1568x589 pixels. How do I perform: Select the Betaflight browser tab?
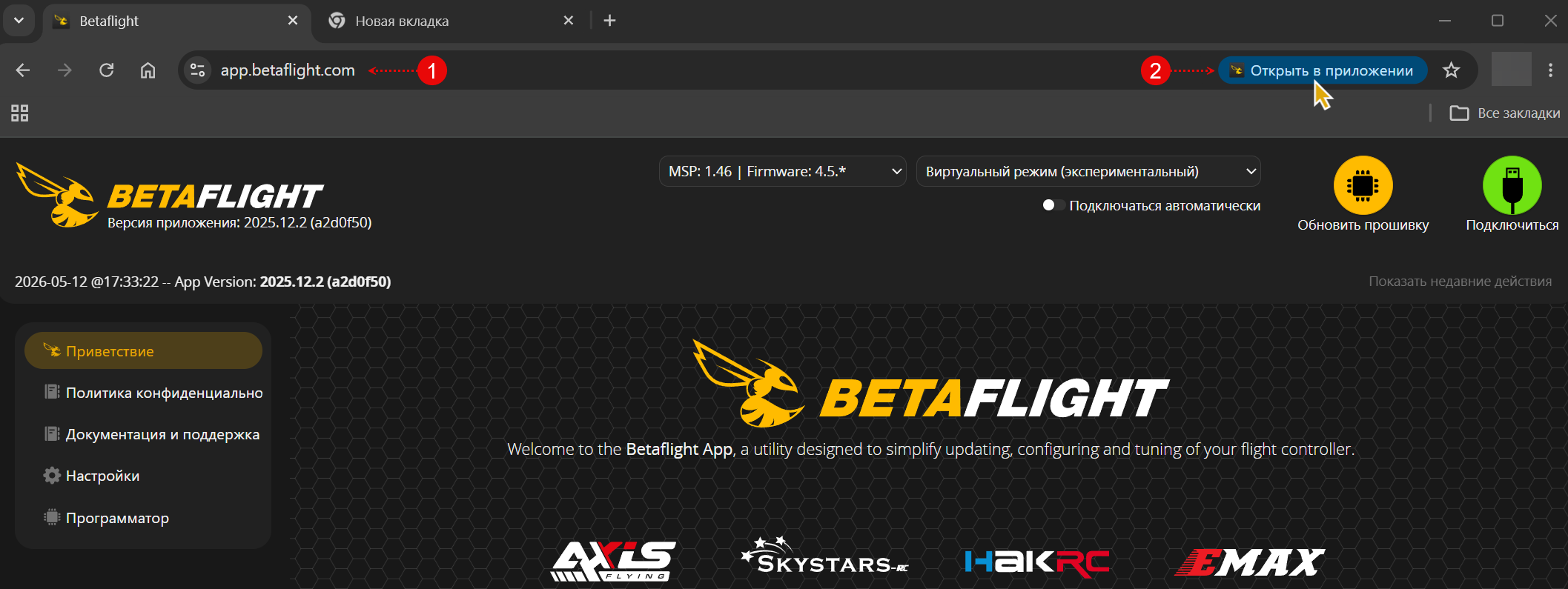[176, 21]
